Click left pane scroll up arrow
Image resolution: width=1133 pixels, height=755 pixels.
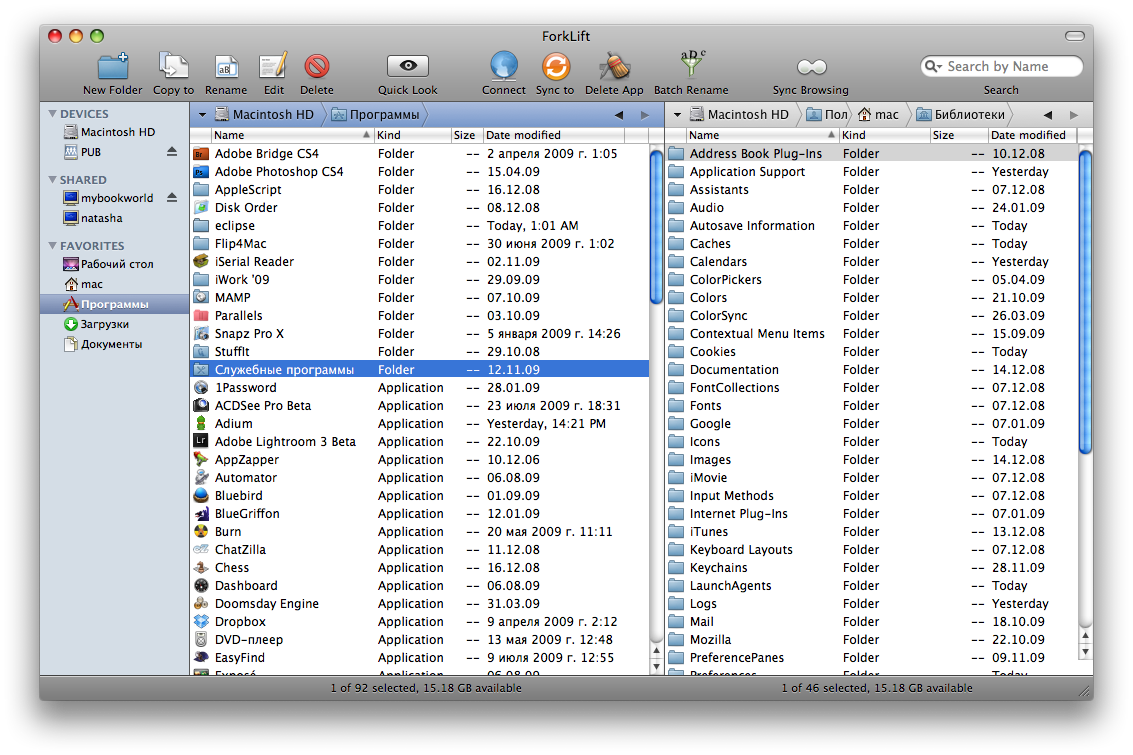click(x=656, y=652)
